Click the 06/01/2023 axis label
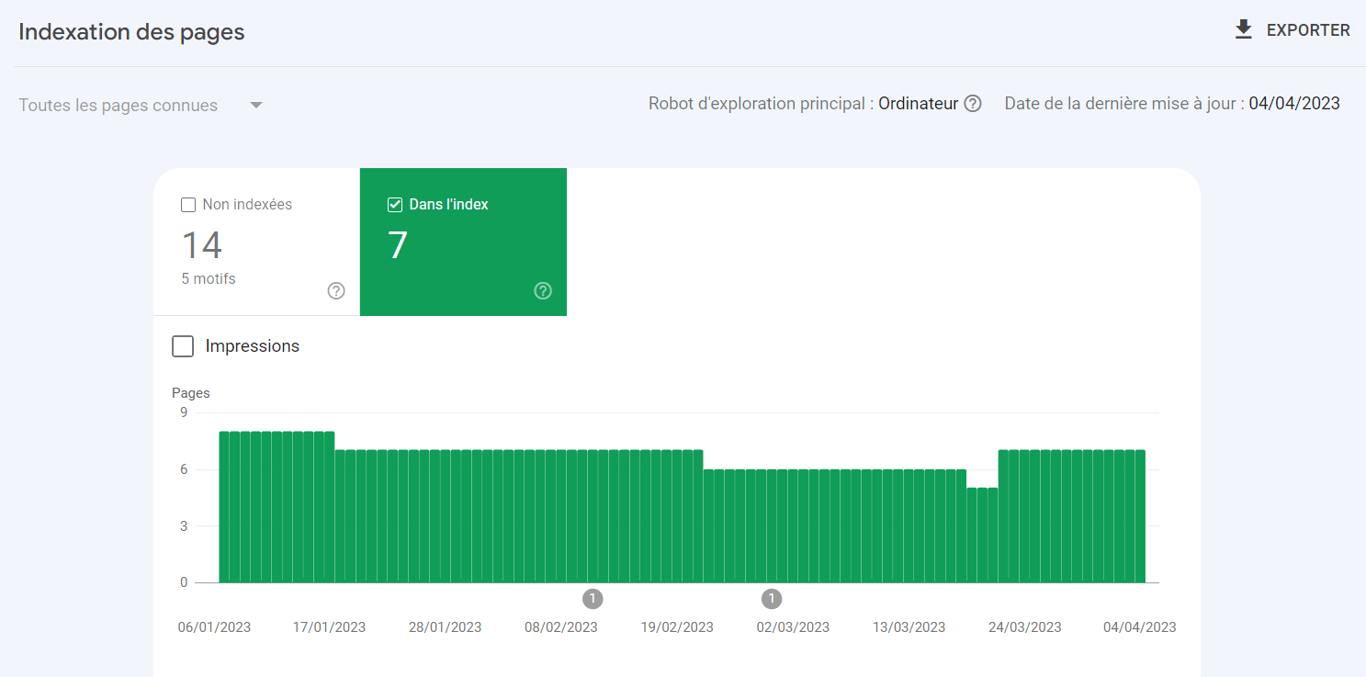This screenshot has width=1366, height=677. [x=214, y=627]
